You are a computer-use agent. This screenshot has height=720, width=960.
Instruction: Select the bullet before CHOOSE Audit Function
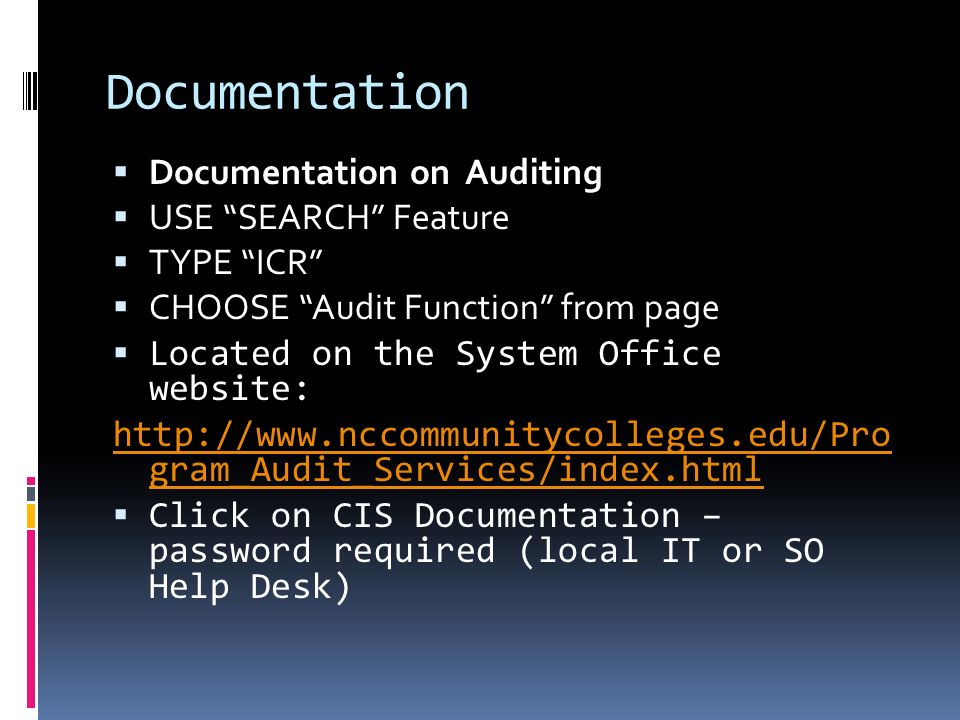121,306
